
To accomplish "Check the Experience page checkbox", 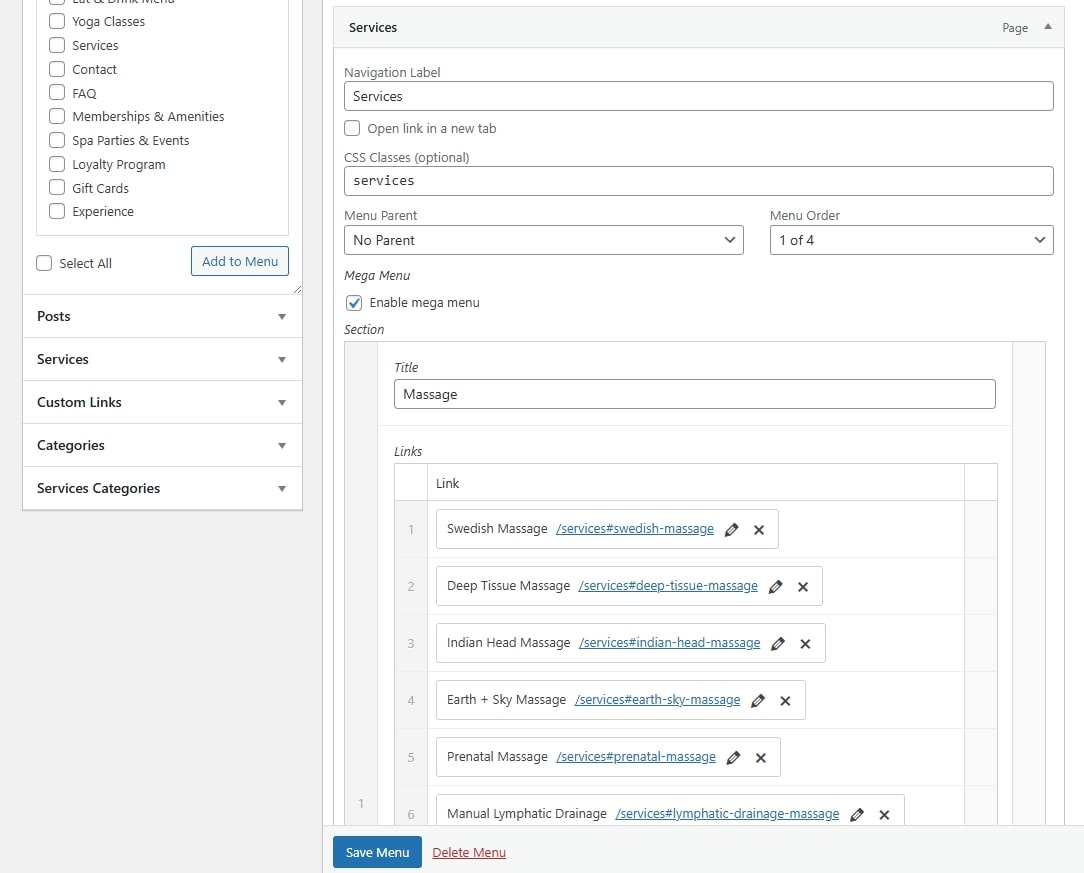I will 57,211.
